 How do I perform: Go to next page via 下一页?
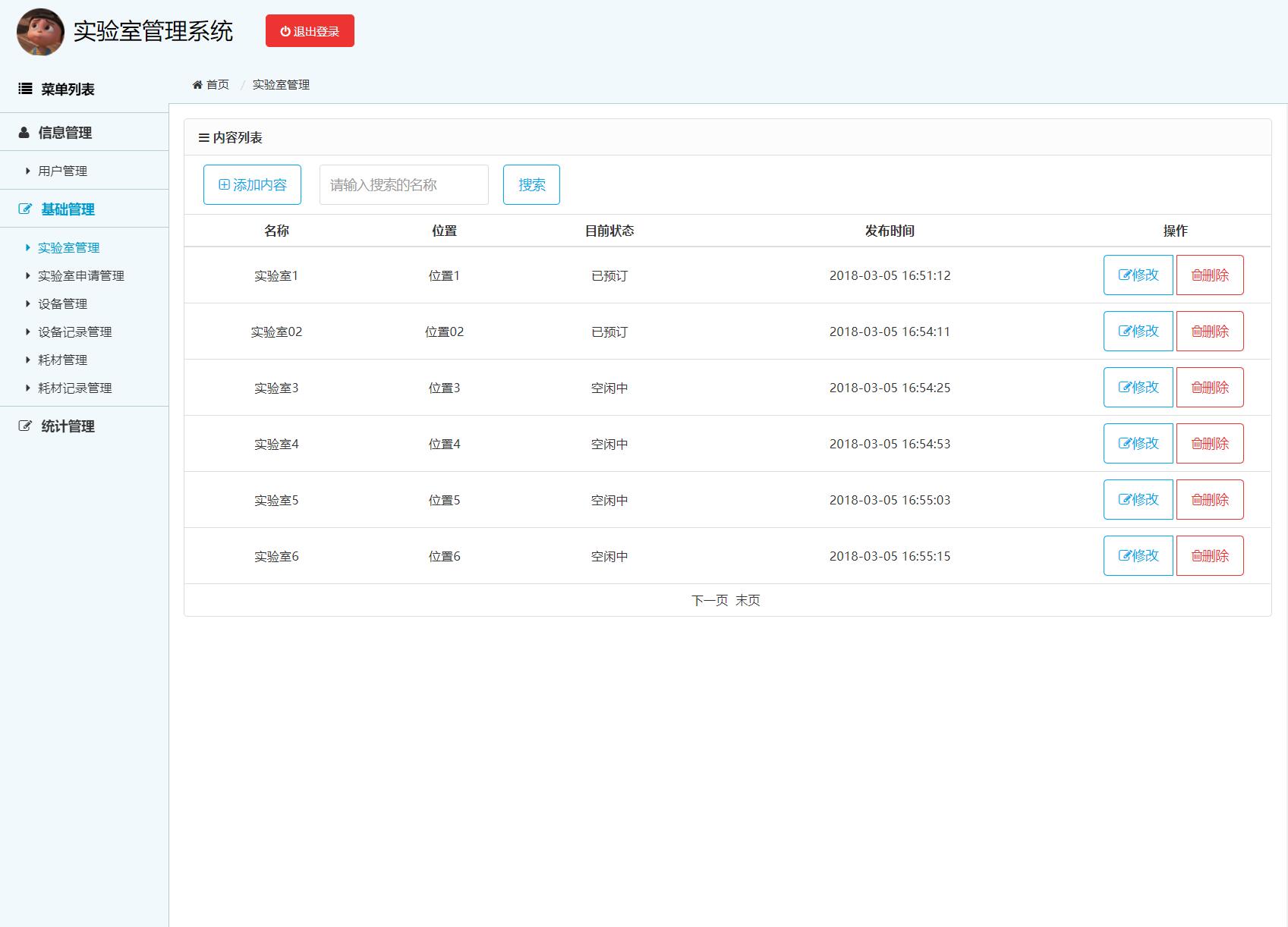710,600
